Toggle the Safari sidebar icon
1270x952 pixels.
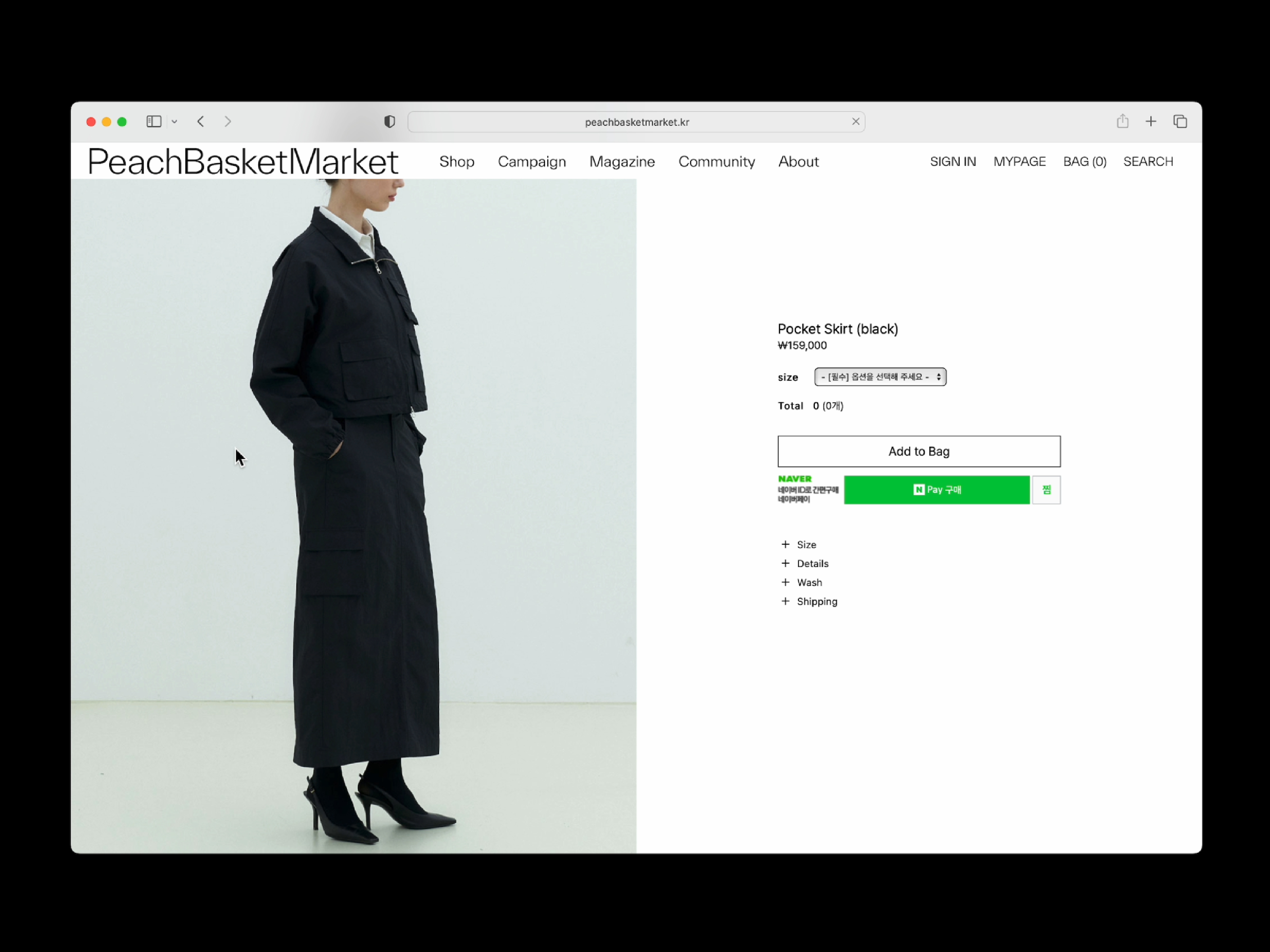click(153, 122)
